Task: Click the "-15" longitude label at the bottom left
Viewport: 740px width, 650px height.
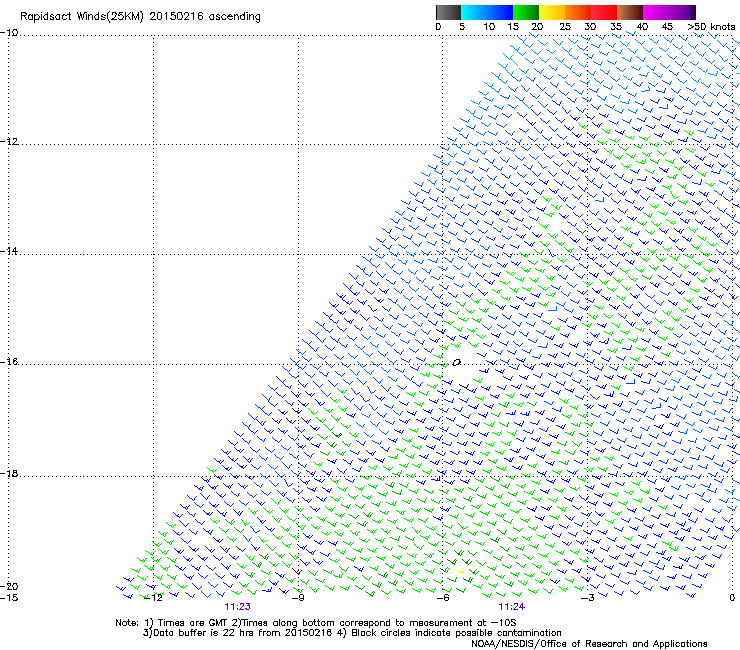Action: [x=9, y=598]
